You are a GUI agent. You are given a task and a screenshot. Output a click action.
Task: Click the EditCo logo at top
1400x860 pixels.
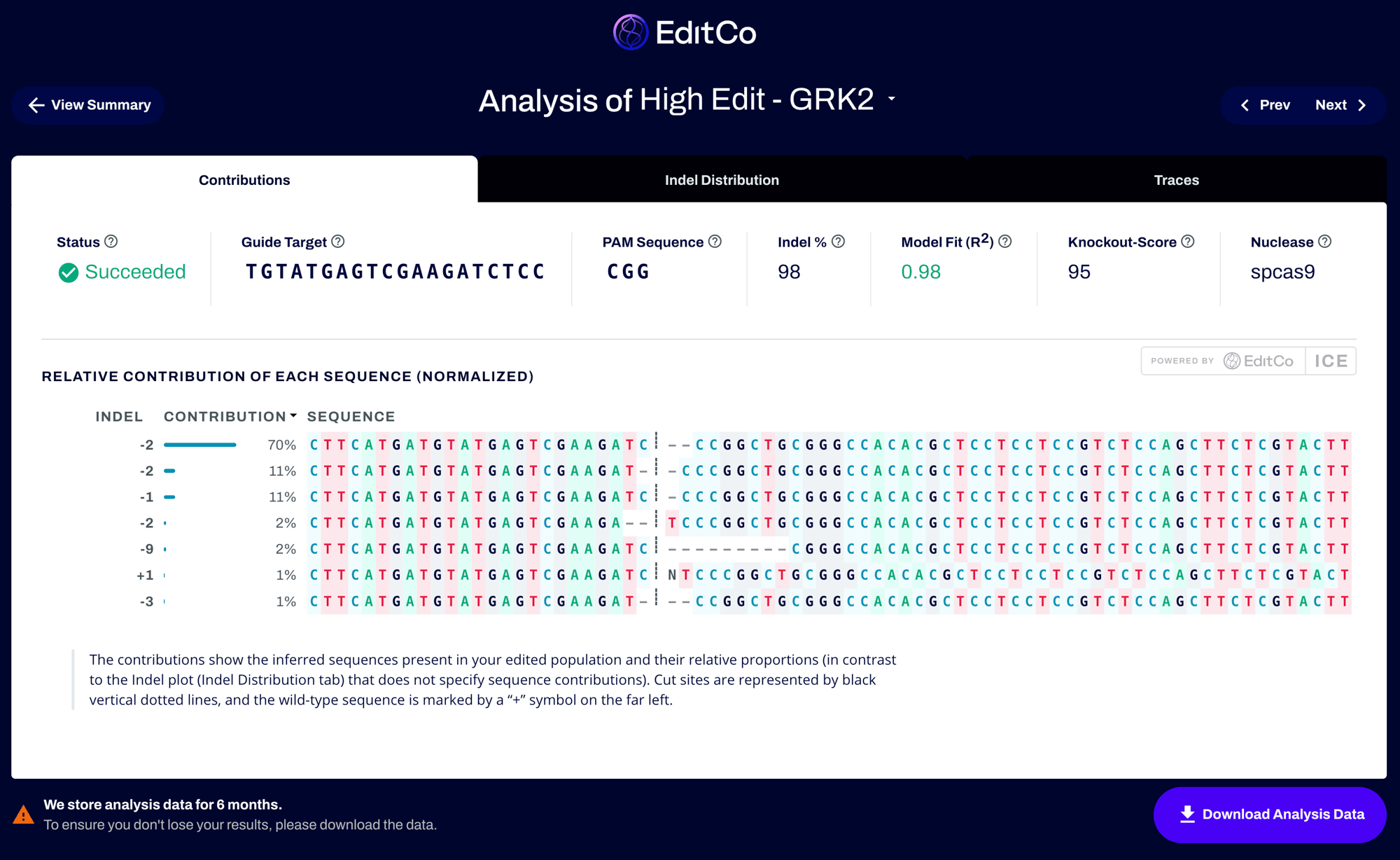click(685, 32)
